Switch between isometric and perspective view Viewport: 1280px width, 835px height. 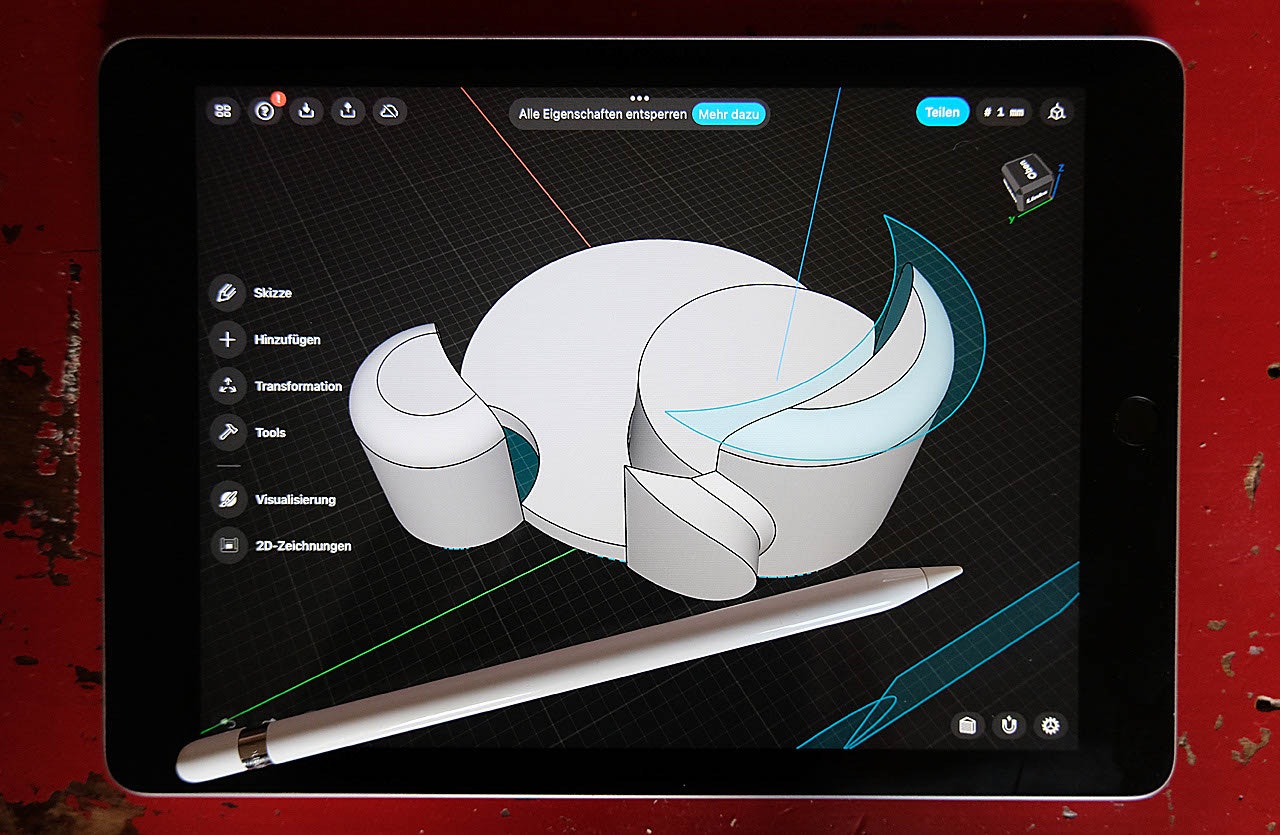coord(1056,112)
